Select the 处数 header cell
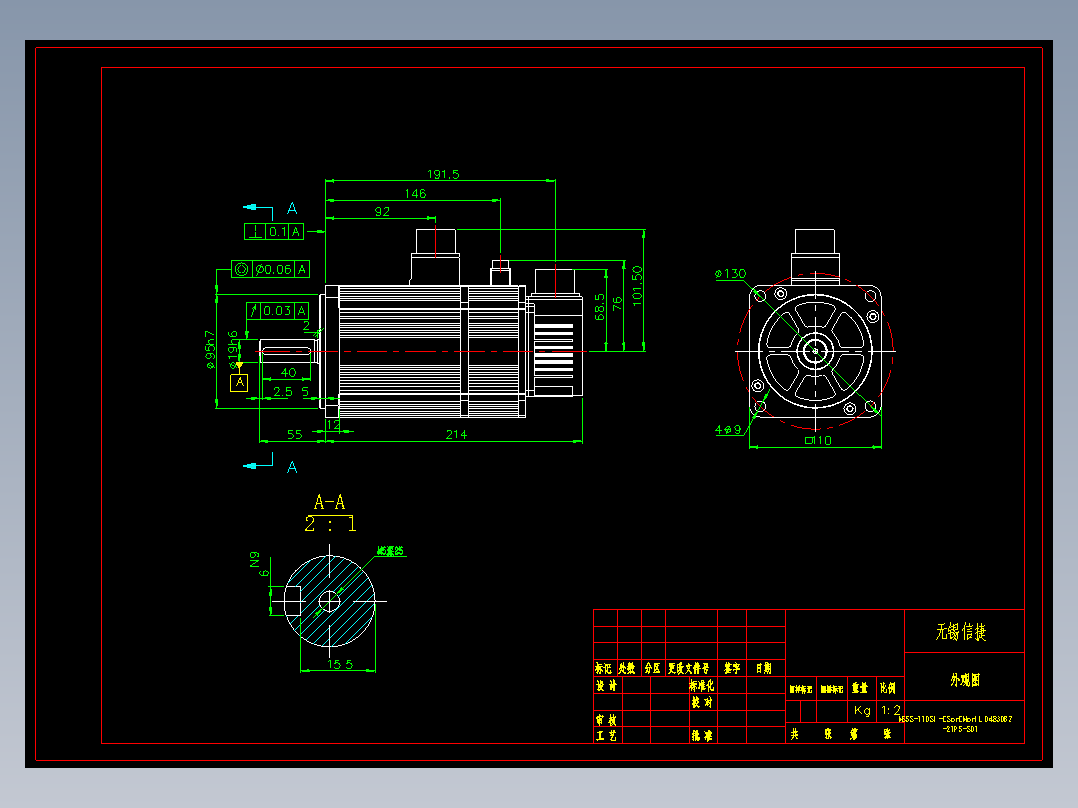The height and width of the screenshot is (808, 1078). 627,668
